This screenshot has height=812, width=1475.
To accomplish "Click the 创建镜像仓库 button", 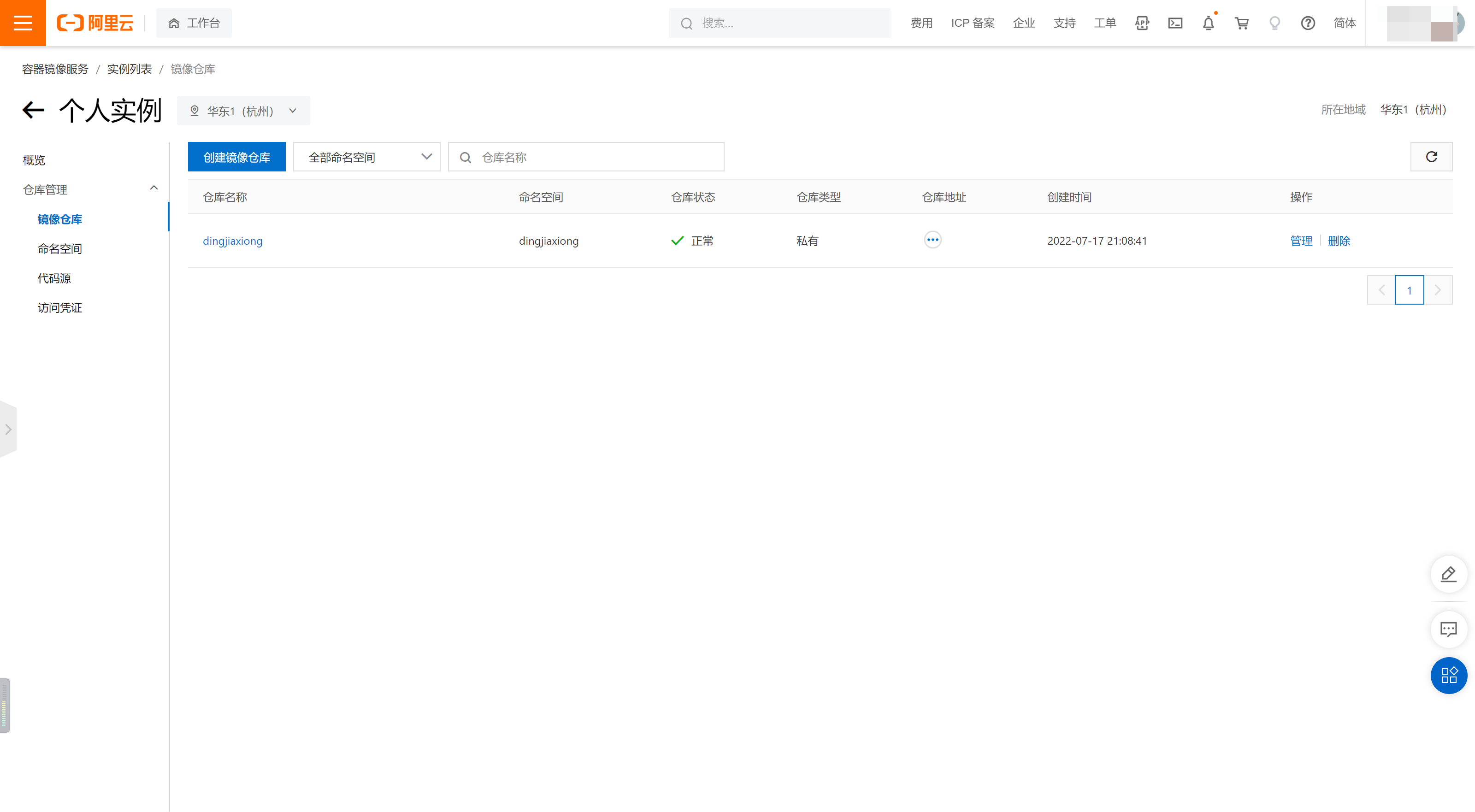I will pyautogui.click(x=236, y=157).
